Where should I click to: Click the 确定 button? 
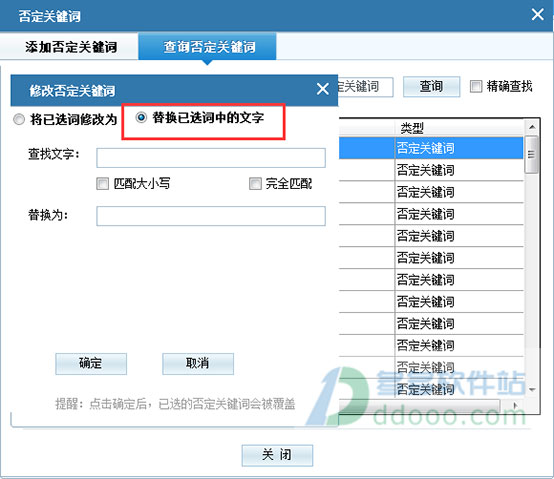91,363
